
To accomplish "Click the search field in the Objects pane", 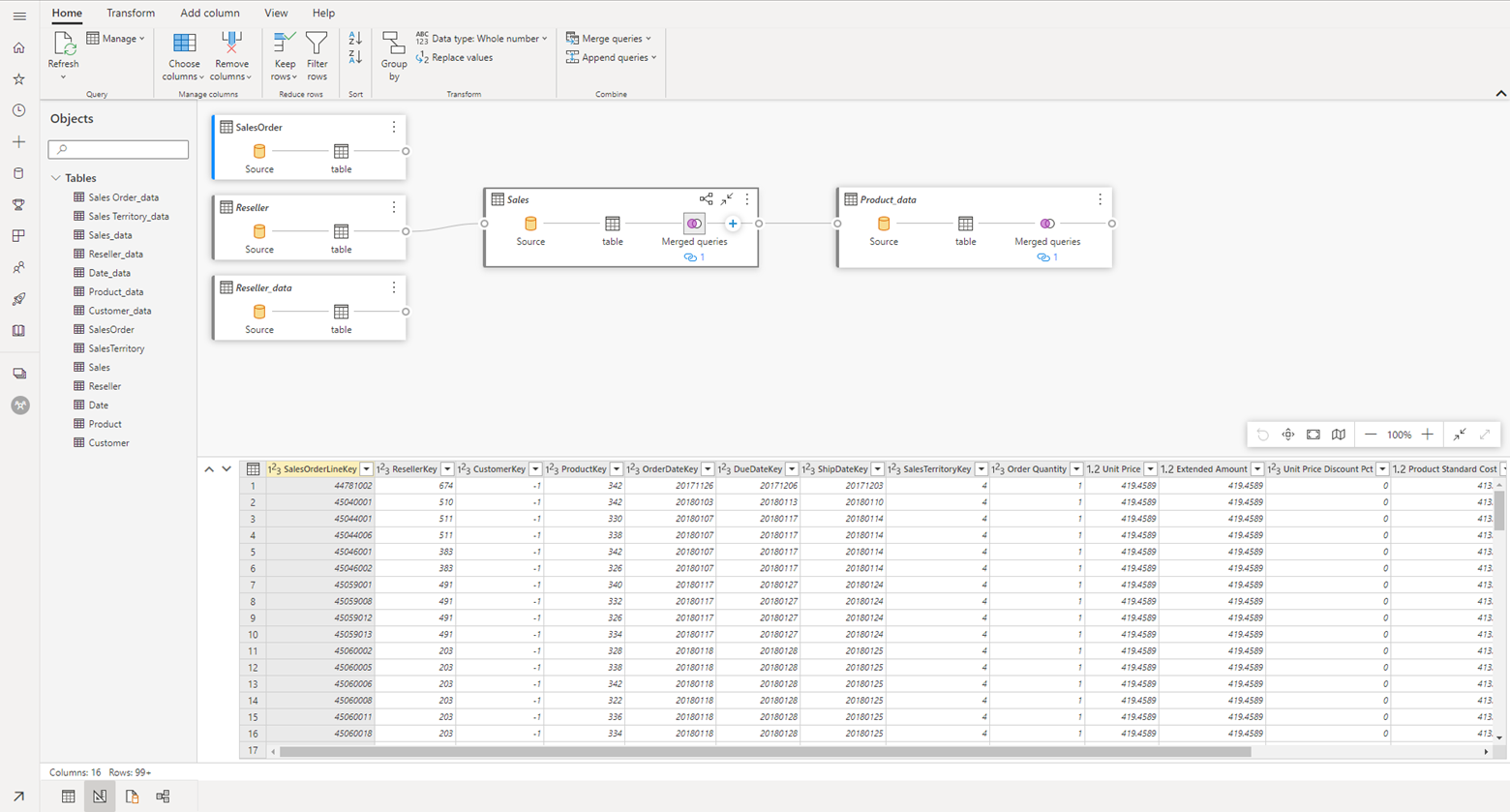I will (118, 150).
